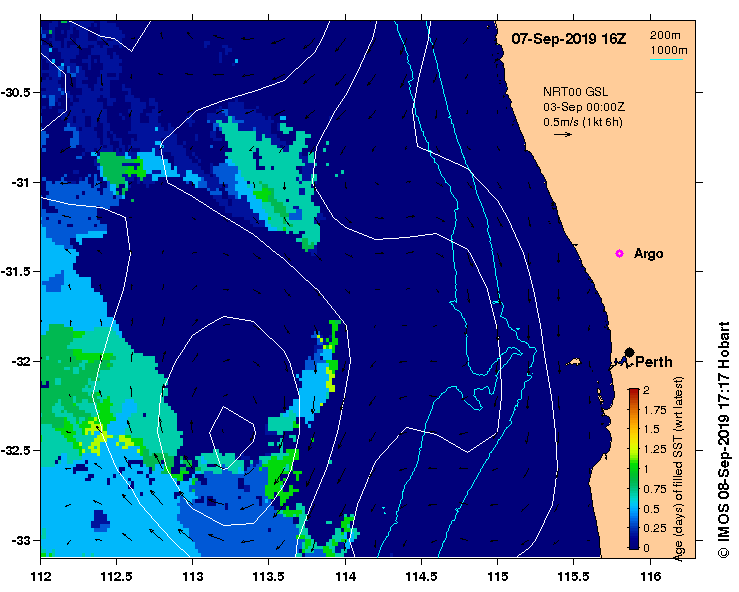The width and height of the screenshot is (739, 592).
Task: Click the longitude label 114.5
Action: [x=421, y=576]
